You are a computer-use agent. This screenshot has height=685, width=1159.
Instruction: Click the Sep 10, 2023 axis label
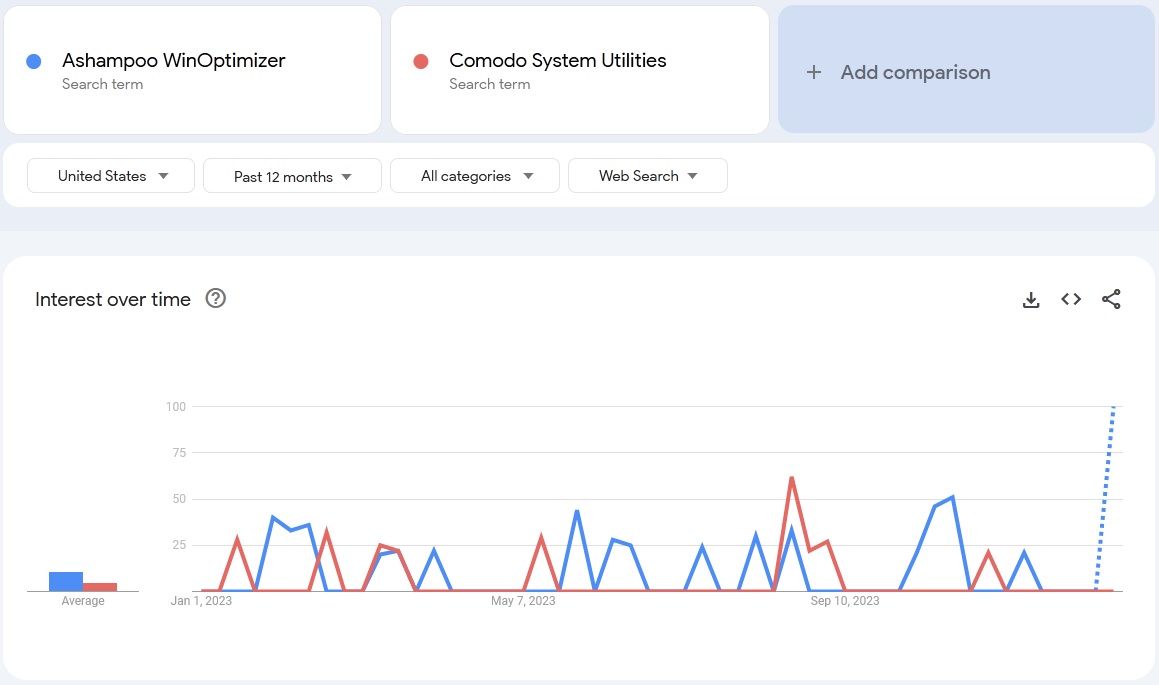[845, 601]
